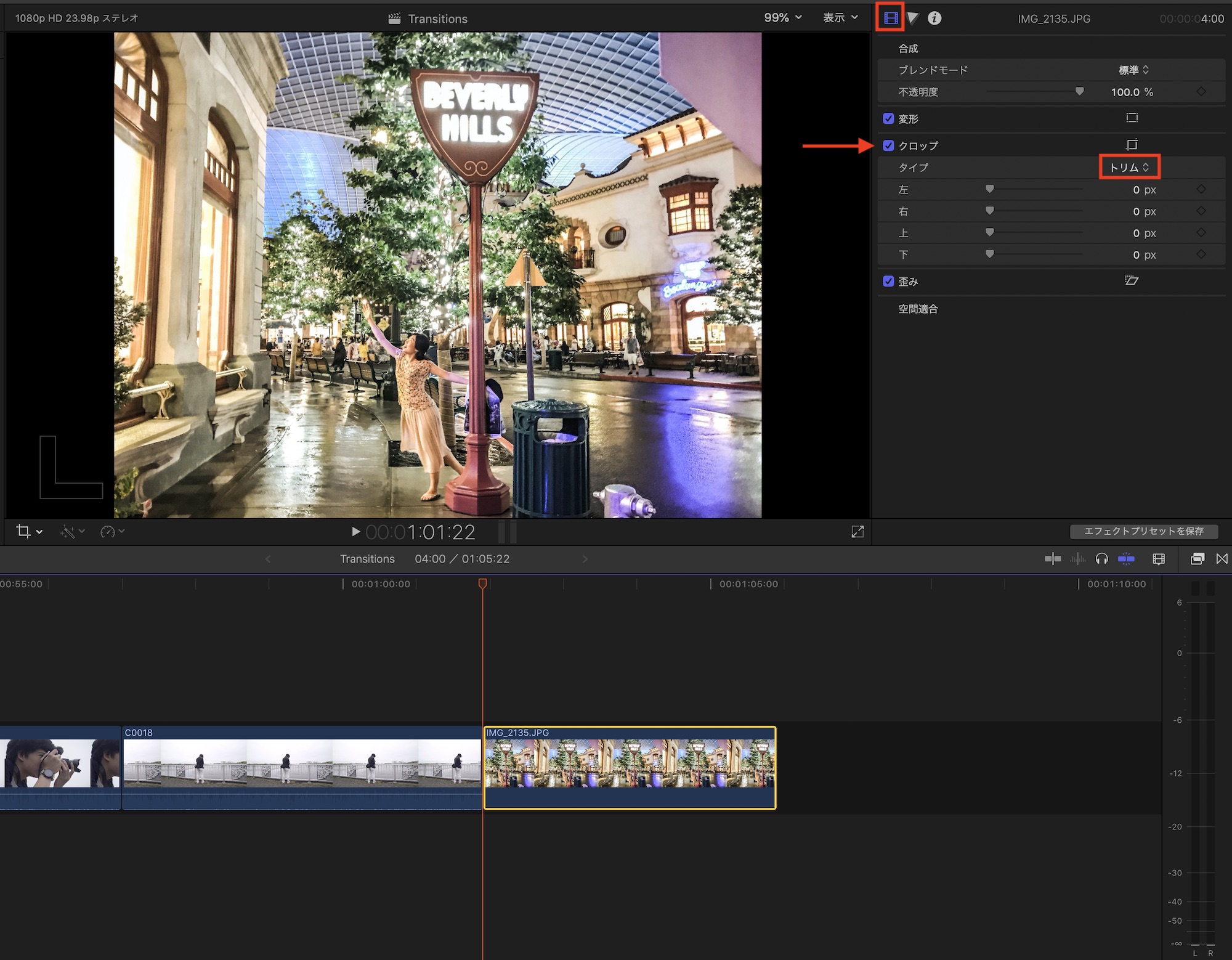Toggle snapping in the timeline
Viewport: 1232px width, 960px height.
tap(1126, 559)
